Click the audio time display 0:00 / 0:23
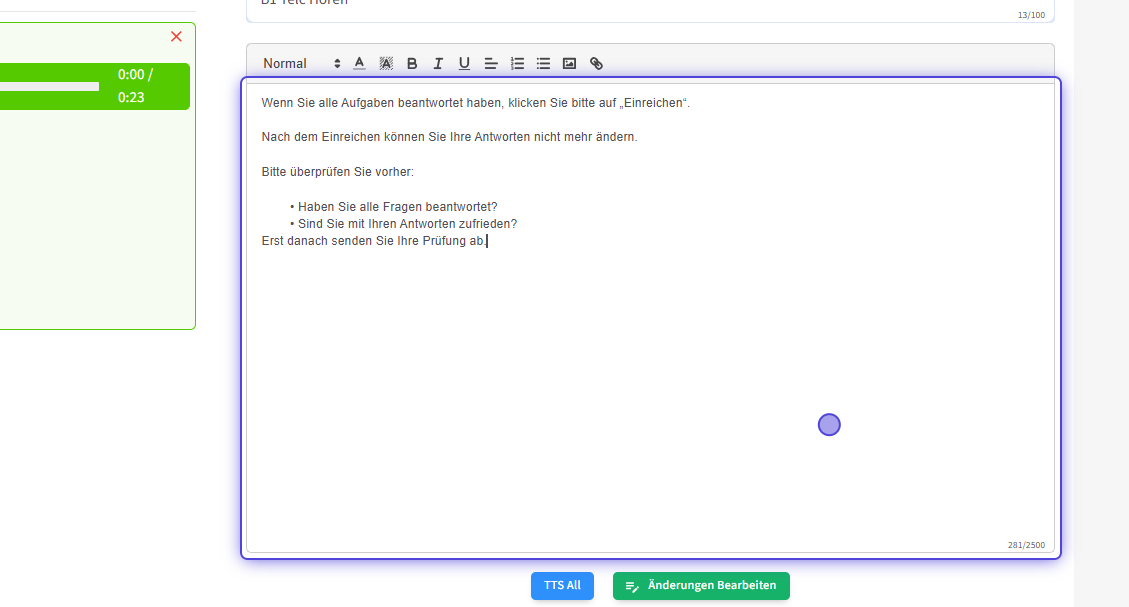This screenshot has height=607, width=1129. (135, 86)
